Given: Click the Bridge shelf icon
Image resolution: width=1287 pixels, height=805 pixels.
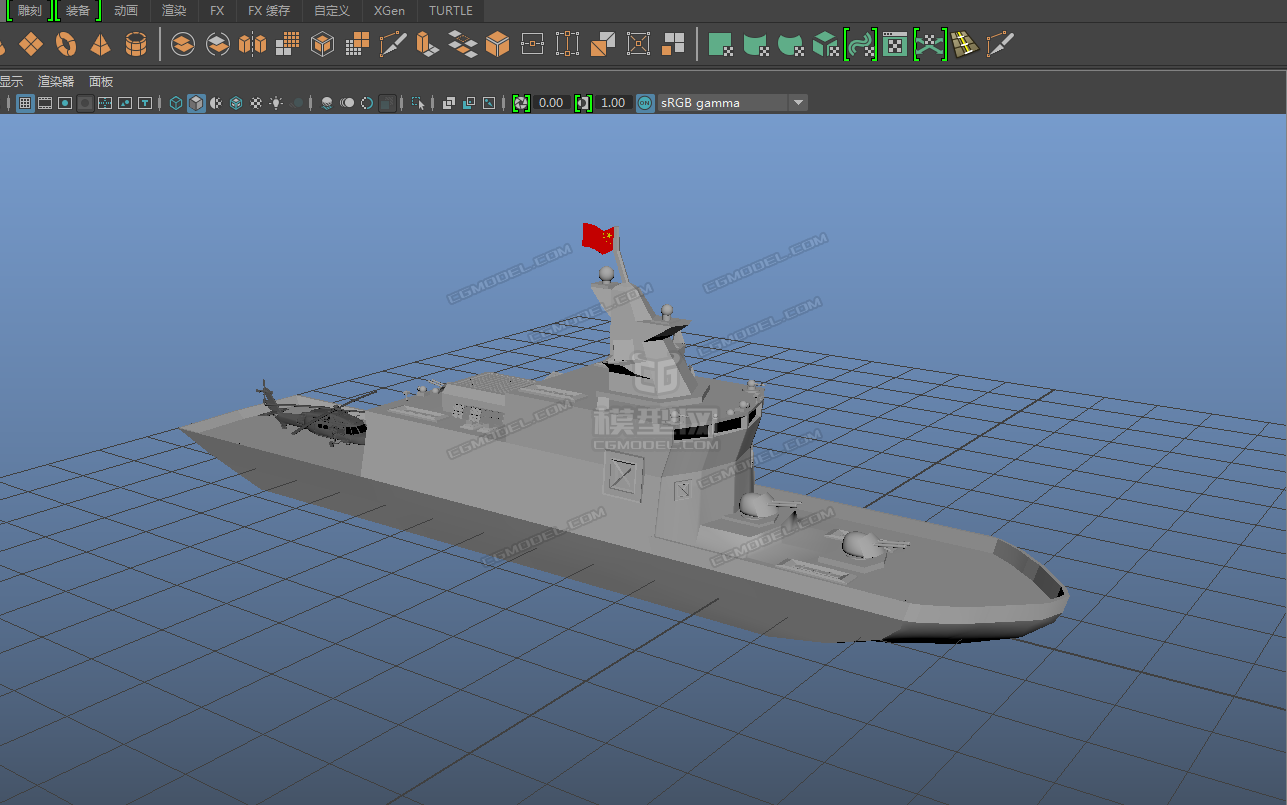Looking at the screenshot, I should pos(462,44).
